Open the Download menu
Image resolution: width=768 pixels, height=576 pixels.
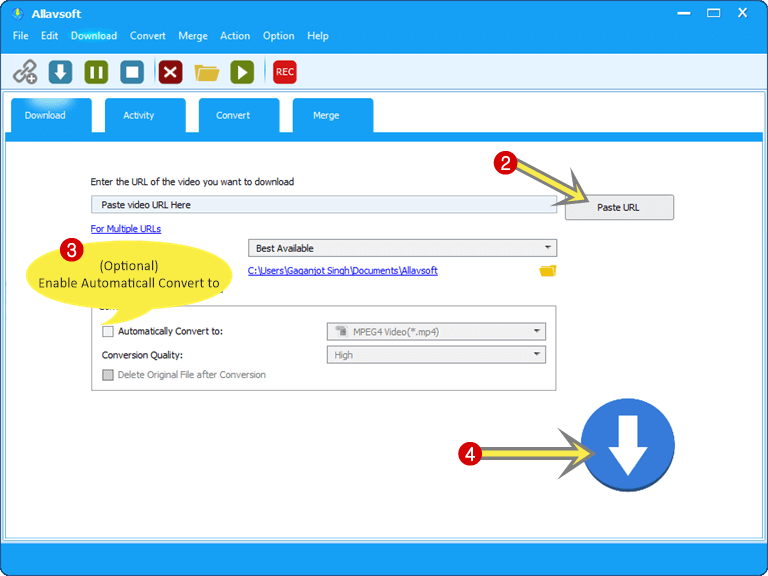pos(94,36)
